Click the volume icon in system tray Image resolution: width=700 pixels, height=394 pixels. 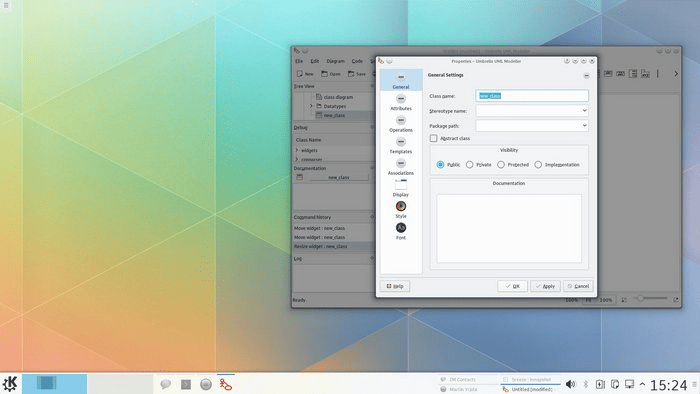(570, 384)
